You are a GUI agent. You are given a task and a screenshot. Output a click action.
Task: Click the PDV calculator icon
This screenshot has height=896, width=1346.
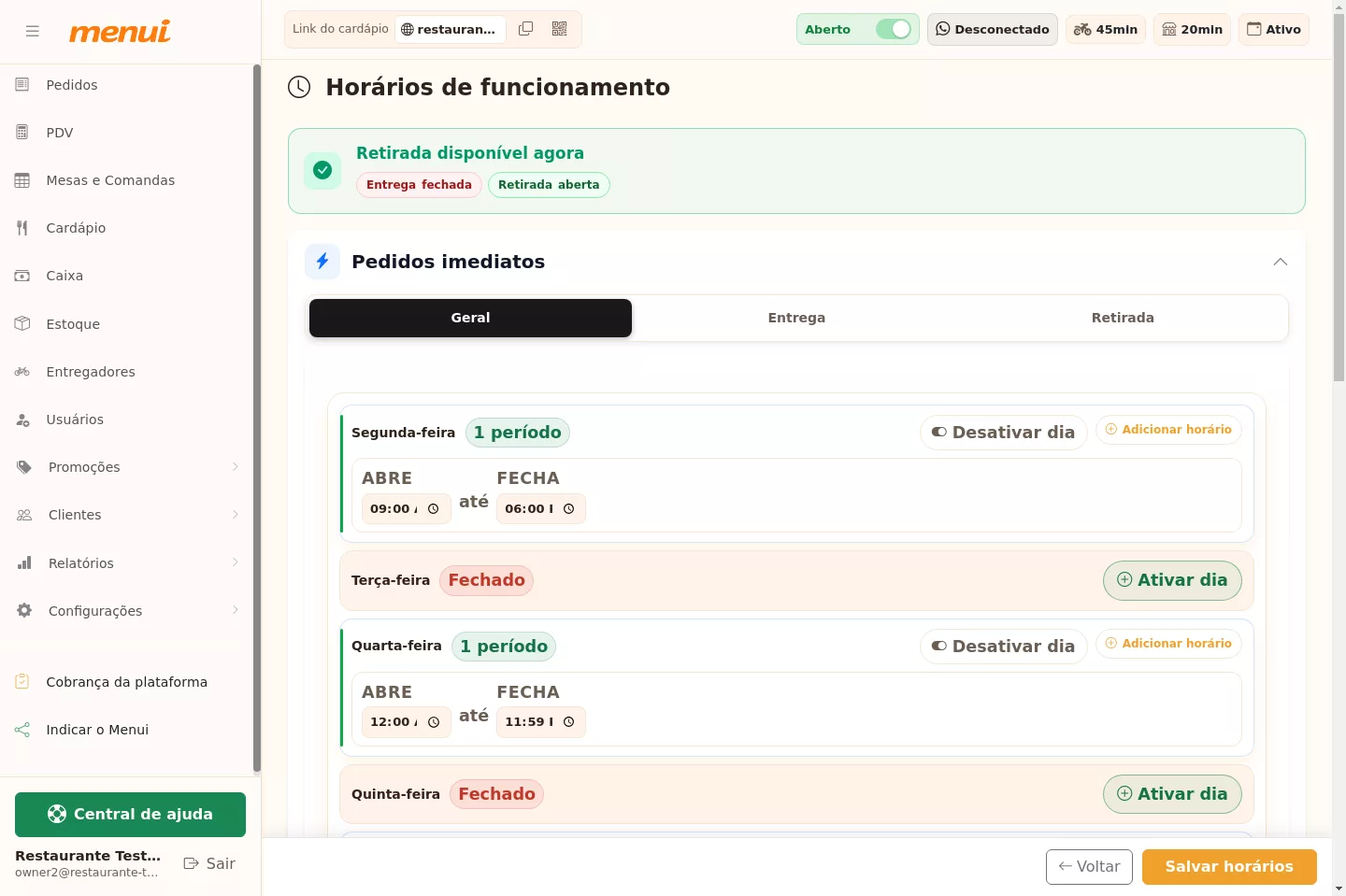tap(22, 133)
